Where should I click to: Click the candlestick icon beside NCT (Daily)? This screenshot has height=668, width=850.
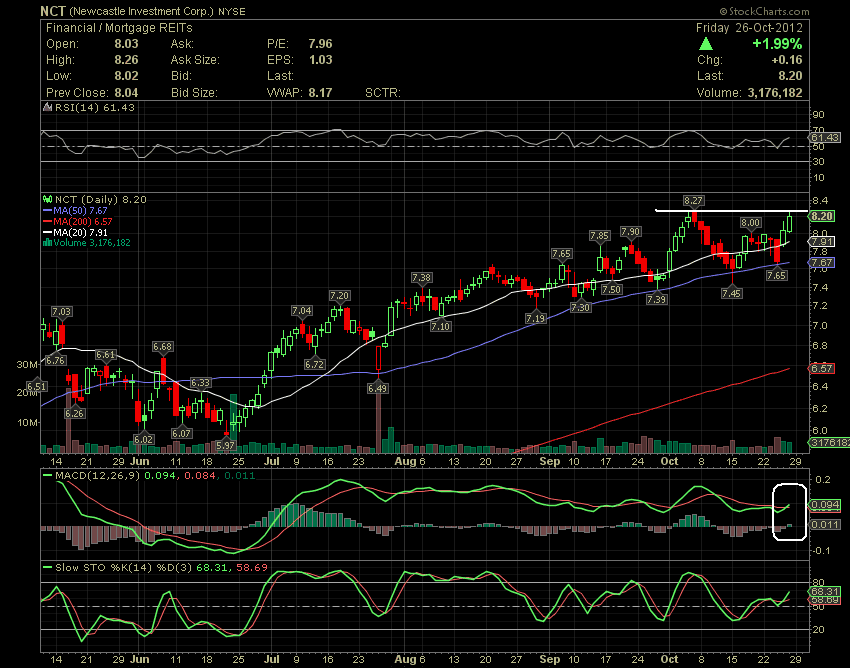click(x=48, y=200)
